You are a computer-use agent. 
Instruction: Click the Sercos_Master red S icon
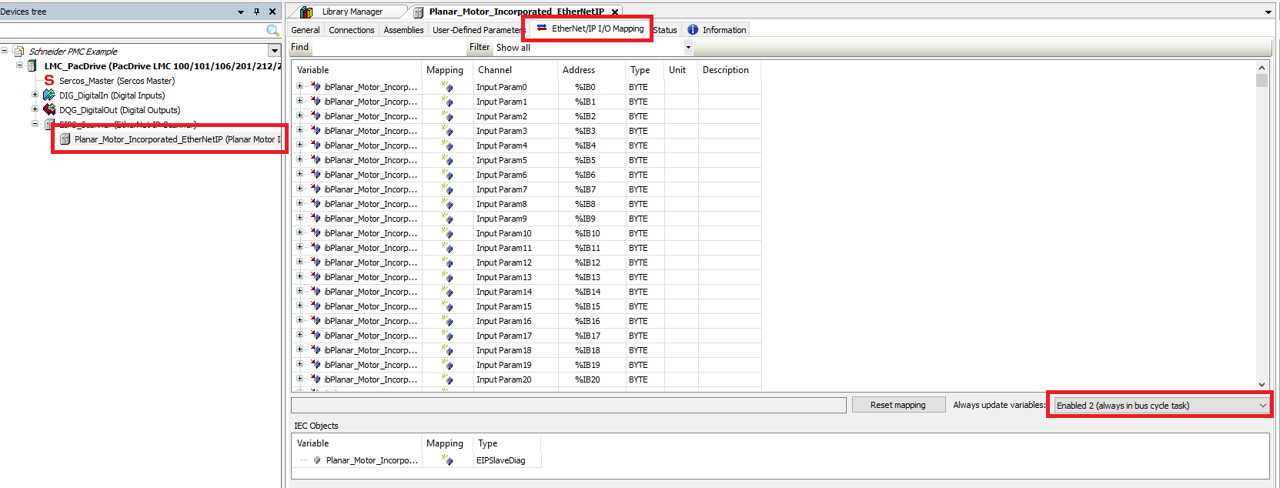click(x=49, y=80)
